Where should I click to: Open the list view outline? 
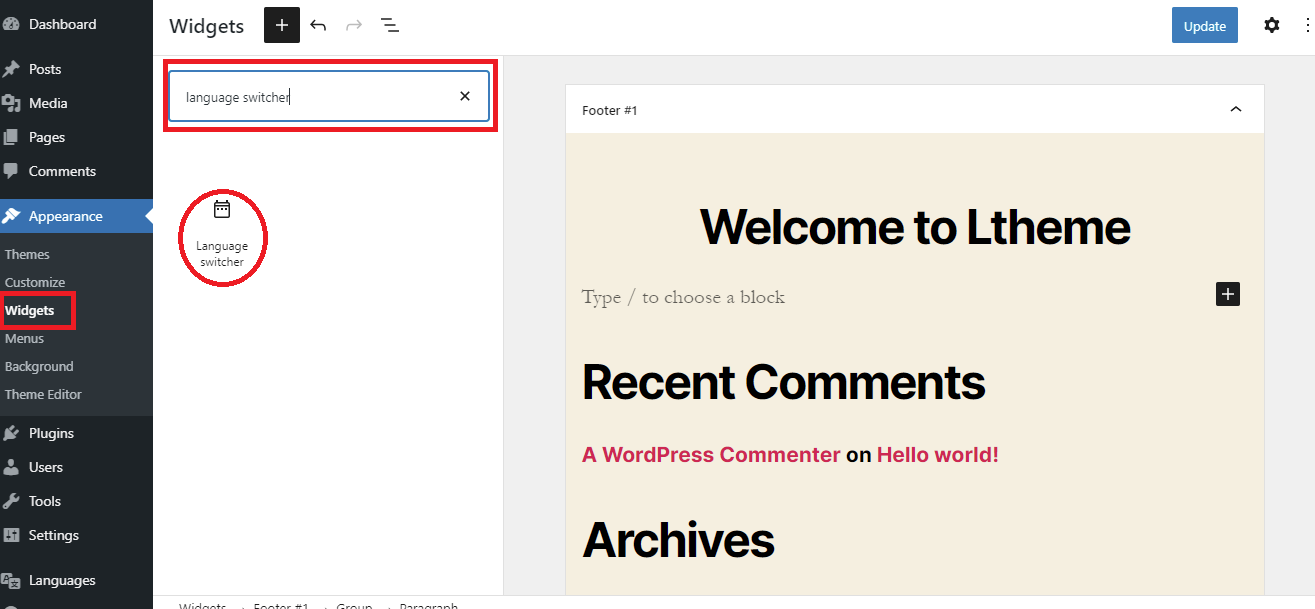tap(390, 25)
